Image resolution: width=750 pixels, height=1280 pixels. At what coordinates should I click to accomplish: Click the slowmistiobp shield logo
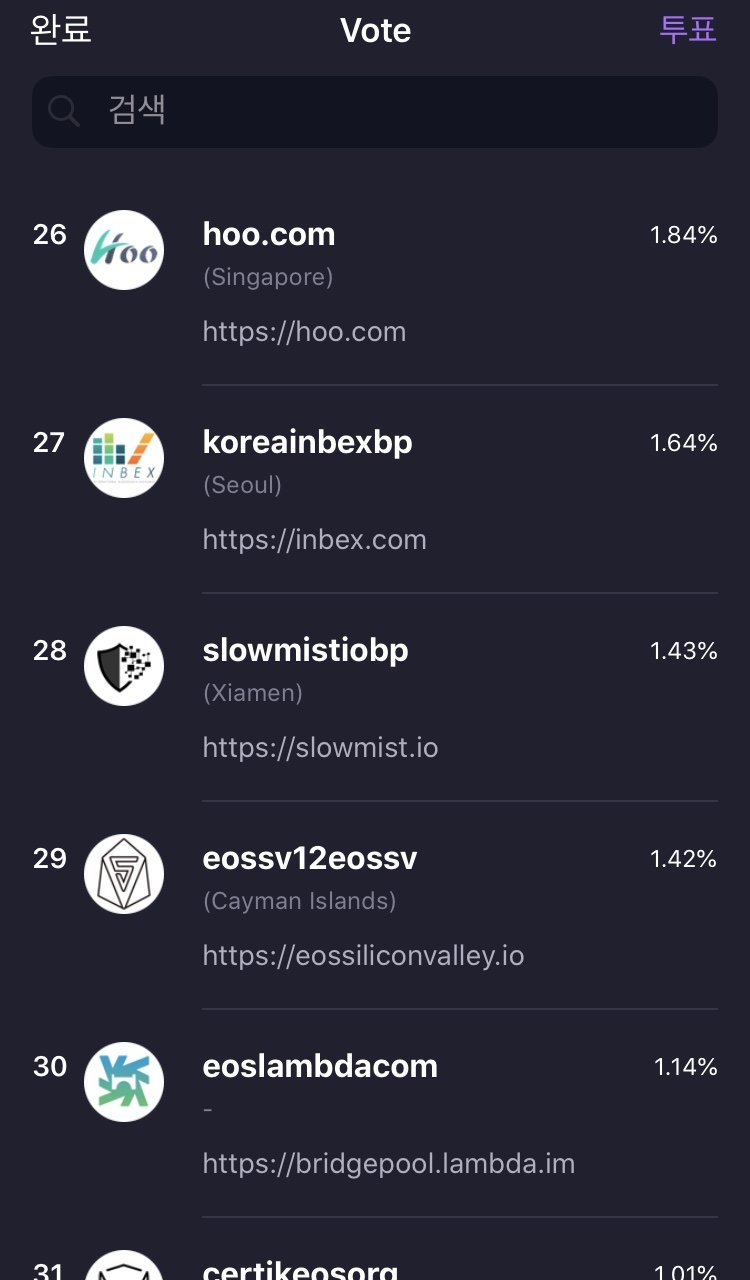click(x=124, y=666)
